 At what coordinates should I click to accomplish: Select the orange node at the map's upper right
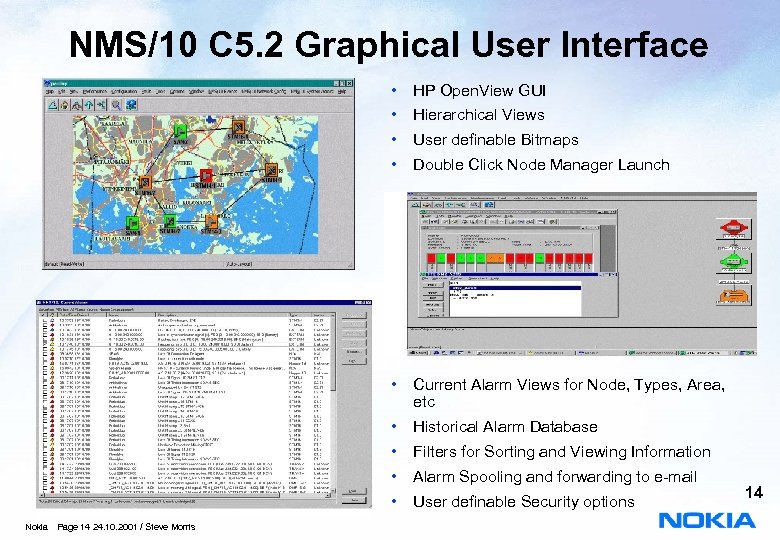point(239,126)
